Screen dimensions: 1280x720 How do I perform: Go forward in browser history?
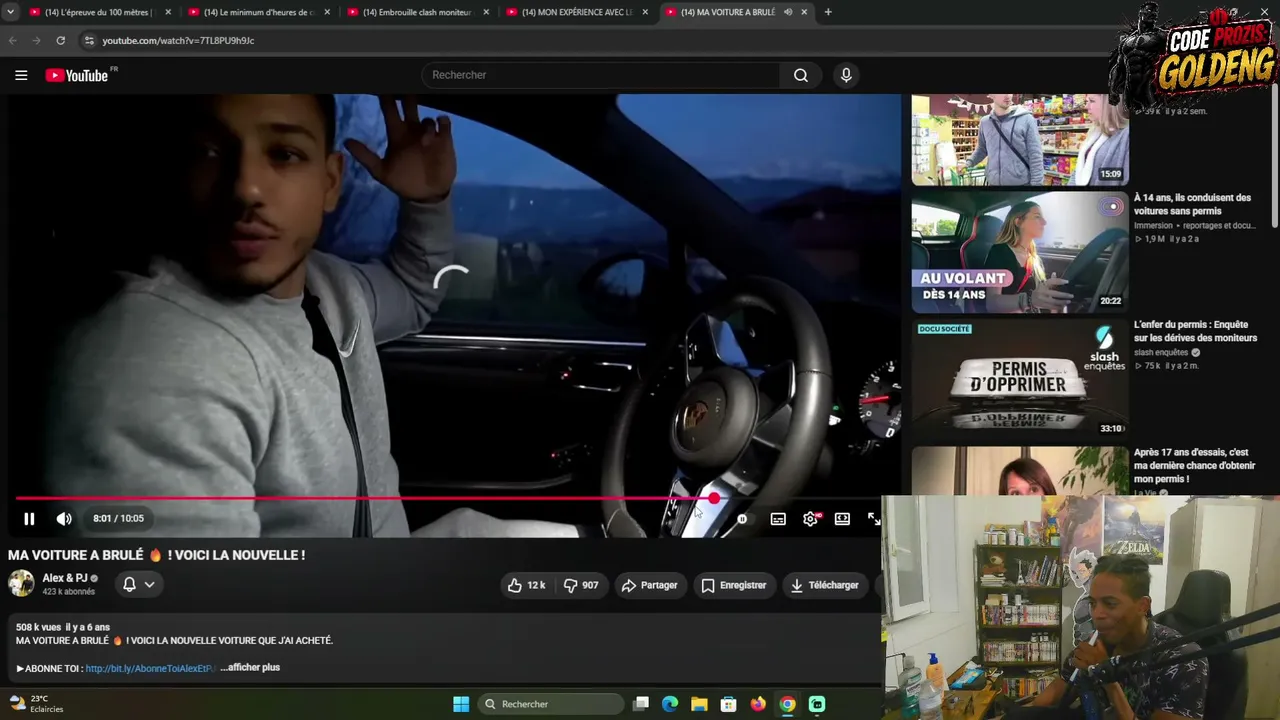(x=37, y=40)
